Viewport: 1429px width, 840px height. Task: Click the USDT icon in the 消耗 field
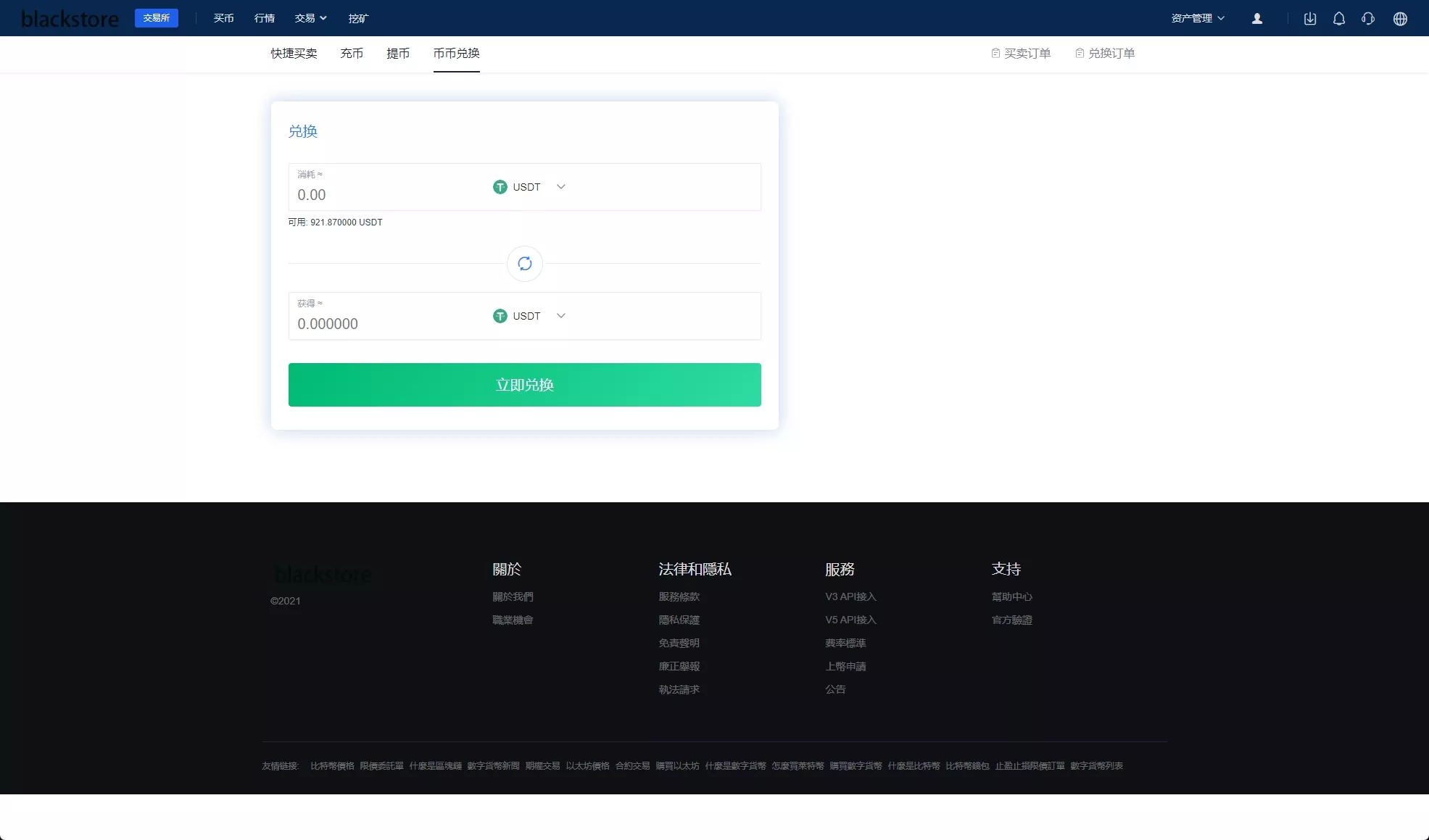500,187
